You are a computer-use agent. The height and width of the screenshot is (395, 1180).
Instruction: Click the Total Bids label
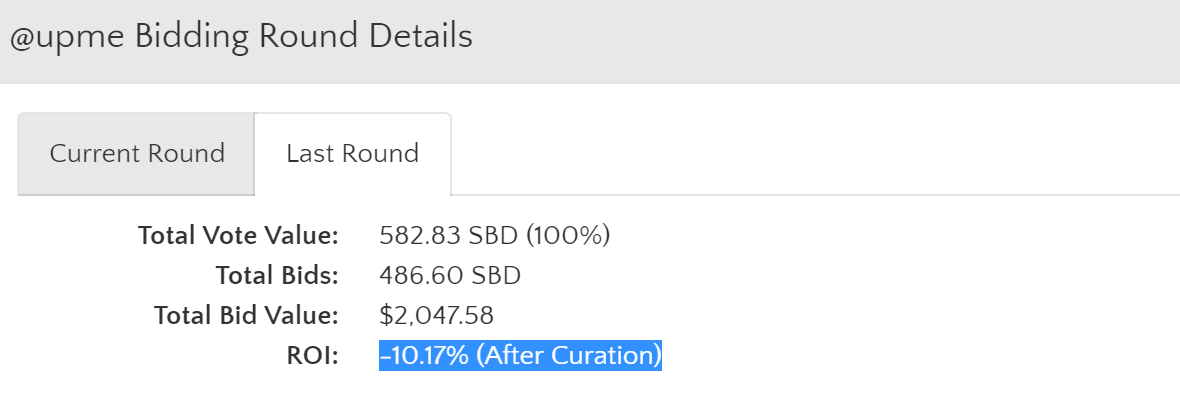coord(277,275)
